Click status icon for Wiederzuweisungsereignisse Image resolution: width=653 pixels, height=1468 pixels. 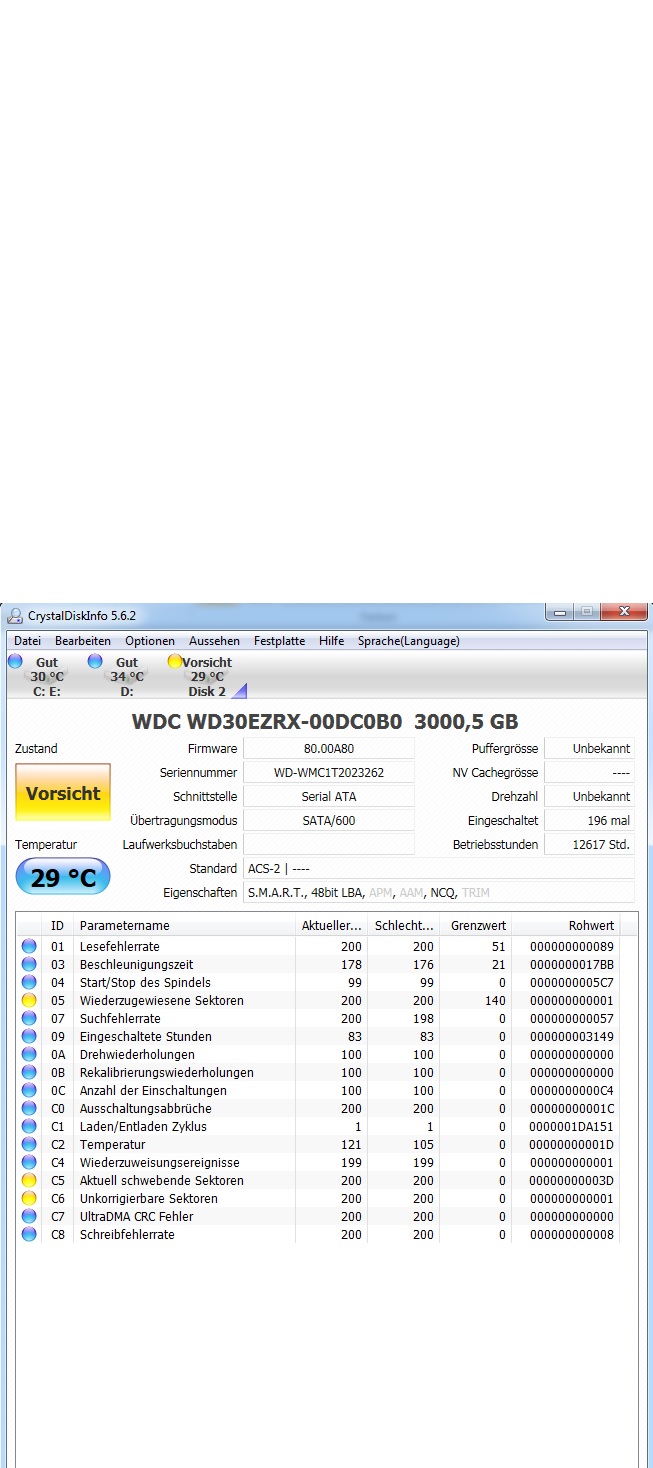29,1162
